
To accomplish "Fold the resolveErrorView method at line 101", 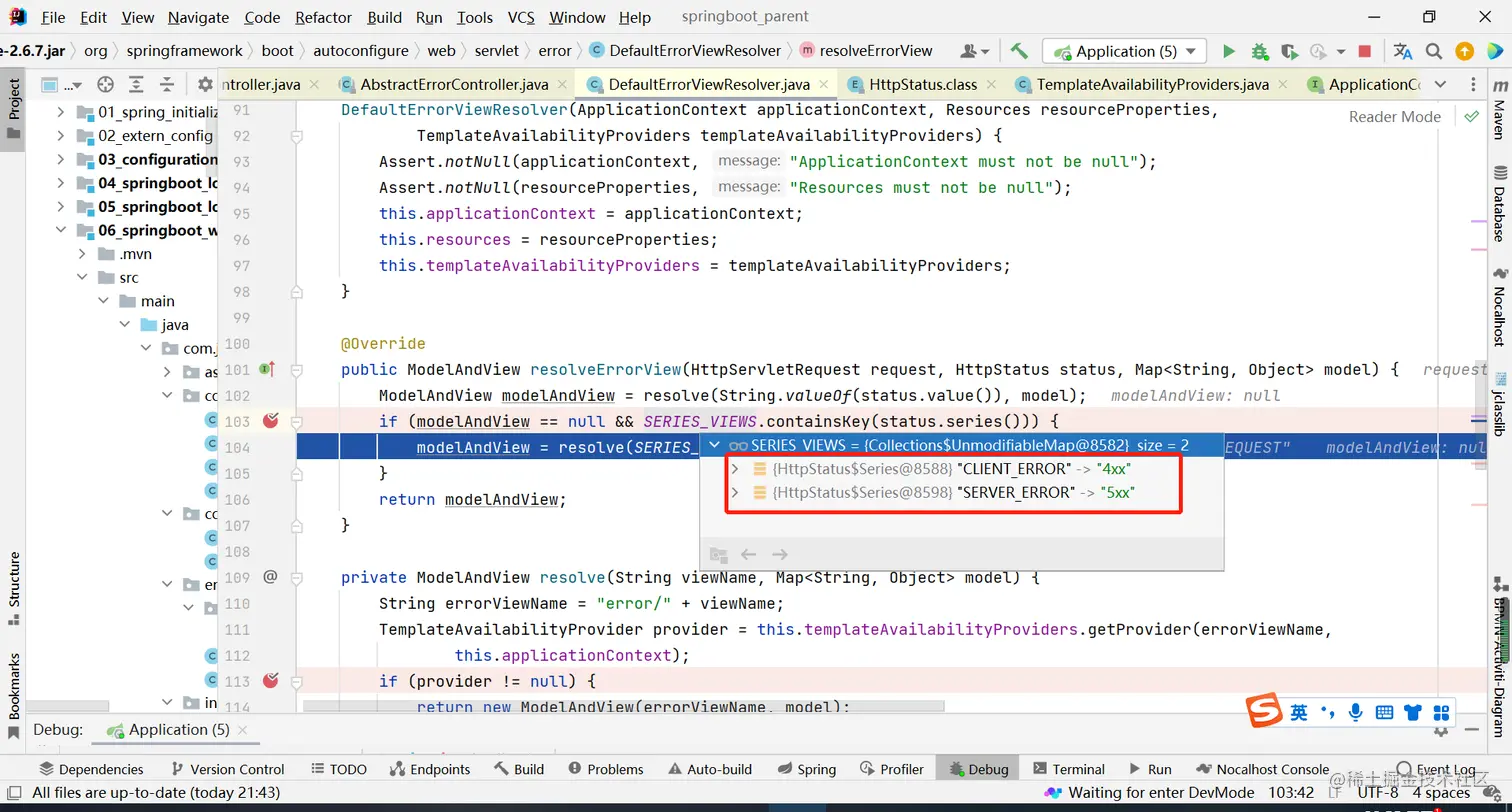I will [296, 370].
